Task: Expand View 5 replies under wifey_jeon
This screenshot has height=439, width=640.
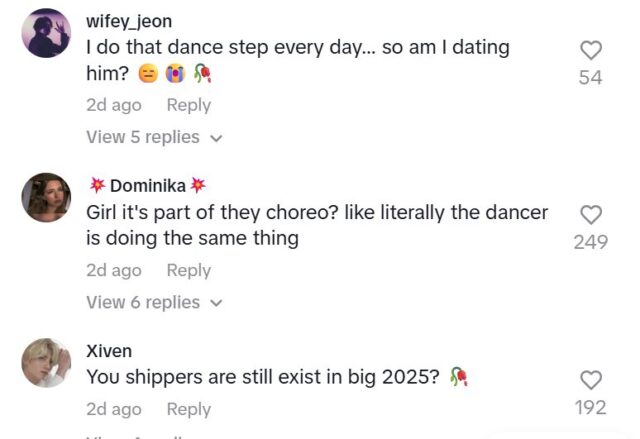Action: [143, 137]
